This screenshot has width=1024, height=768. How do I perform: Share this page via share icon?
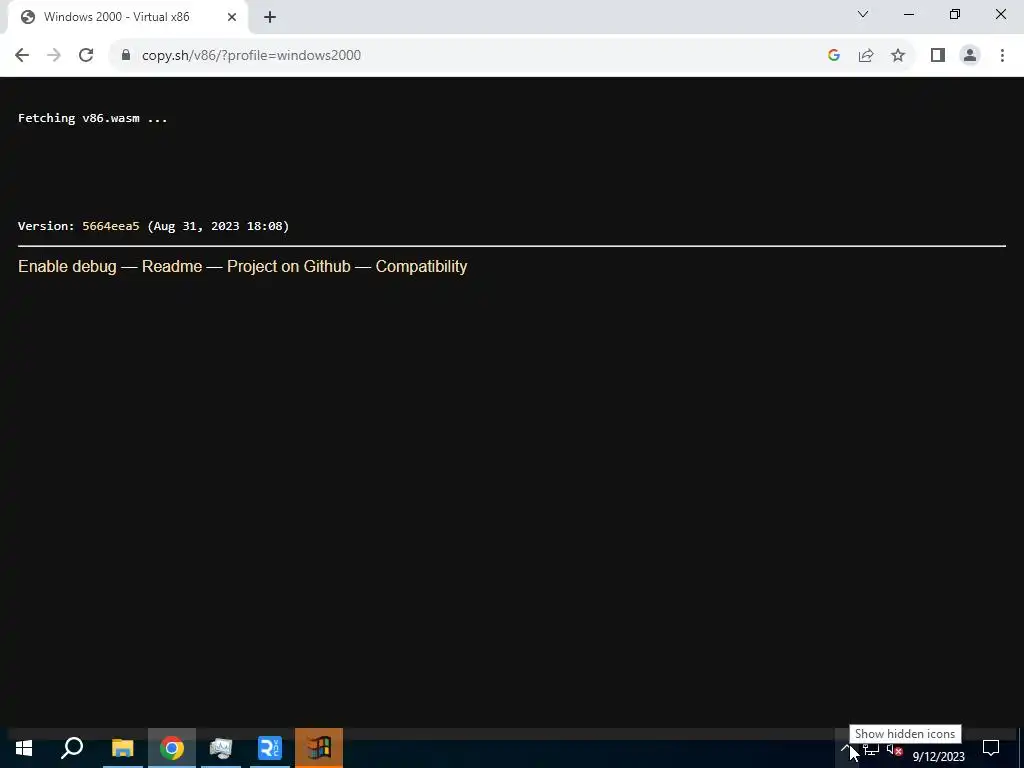point(866,56)
